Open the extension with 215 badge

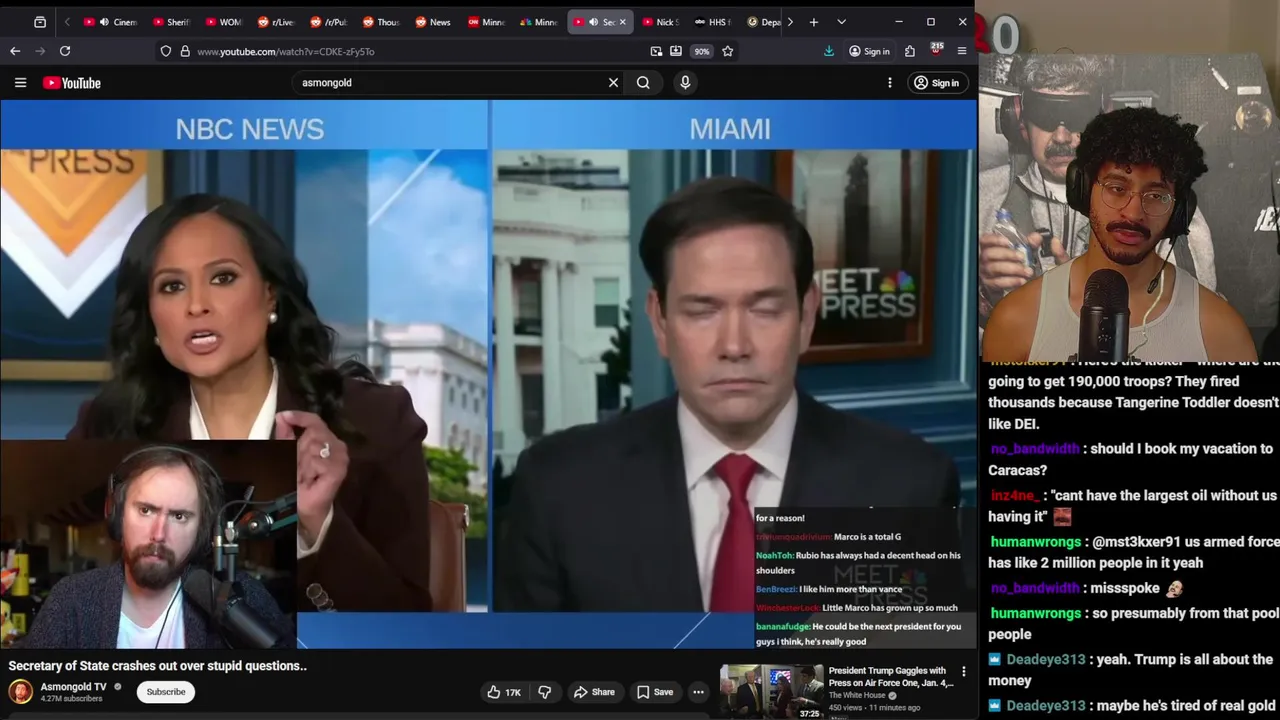(936, 50)
